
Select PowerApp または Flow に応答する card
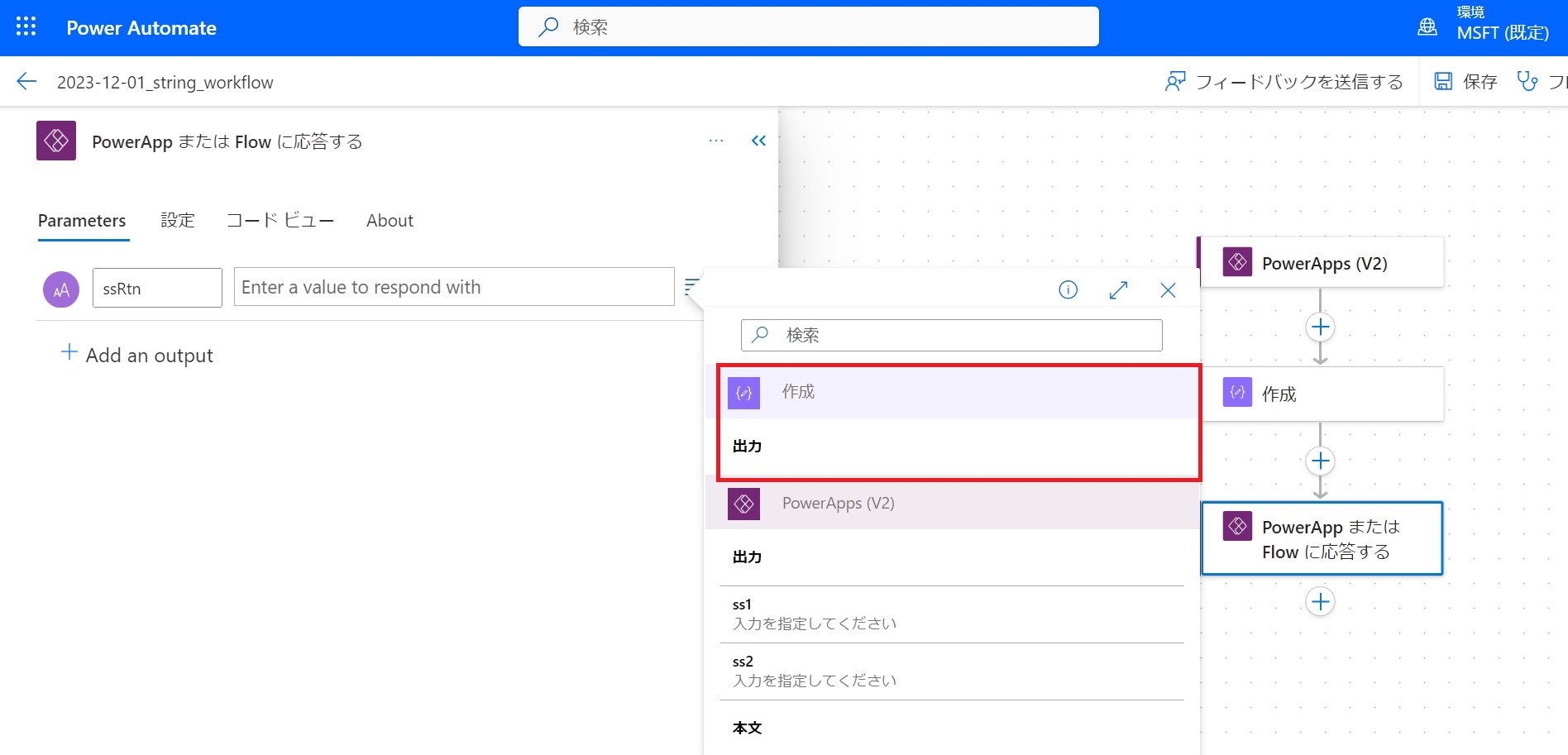click(1322, 538)
